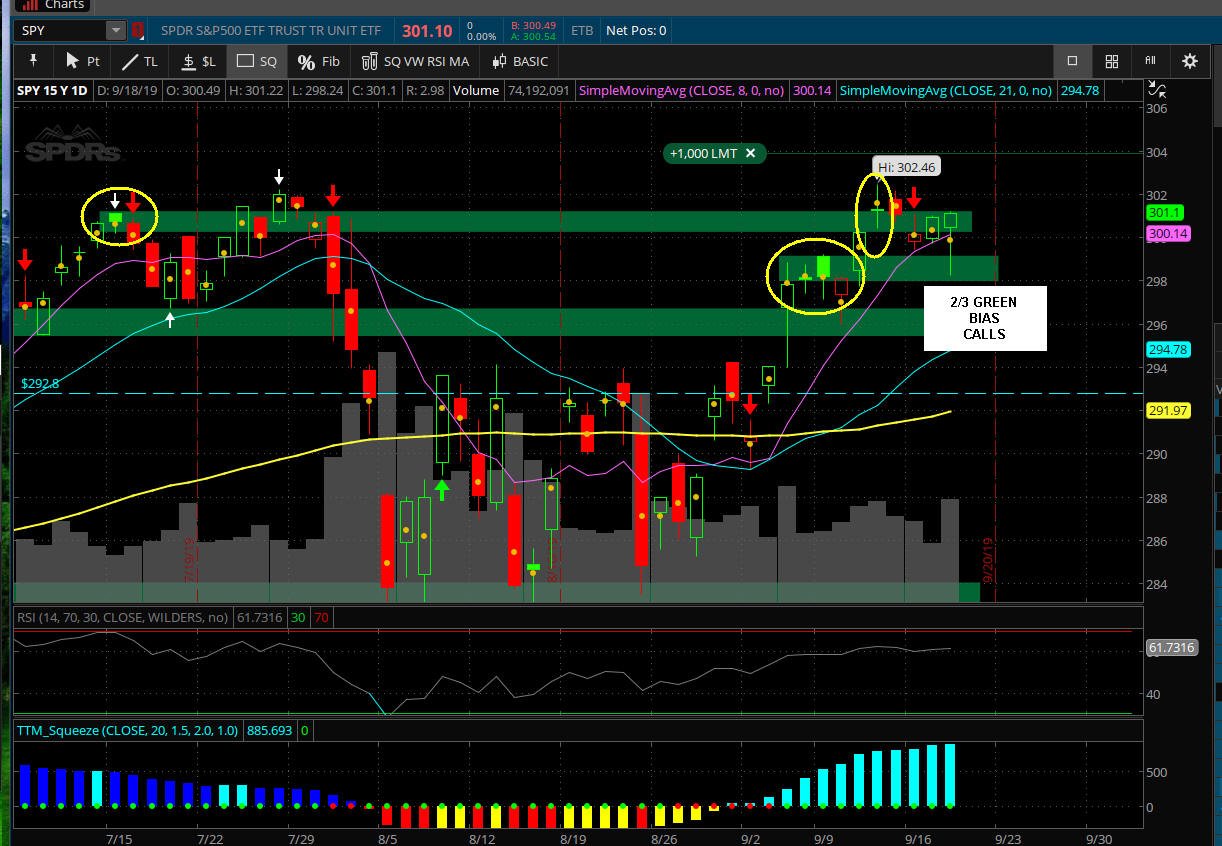This screenshot has width=1222, height=846.
Task: Open chart settings gear
Action: [1189, 61]
